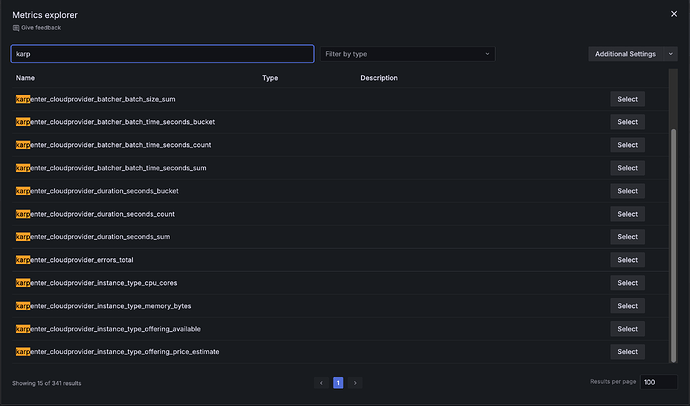Click karpenter_cloudprovider_instance_type_cpu_cores name text
Screen dimensions: 690x406
coord(96,283)
